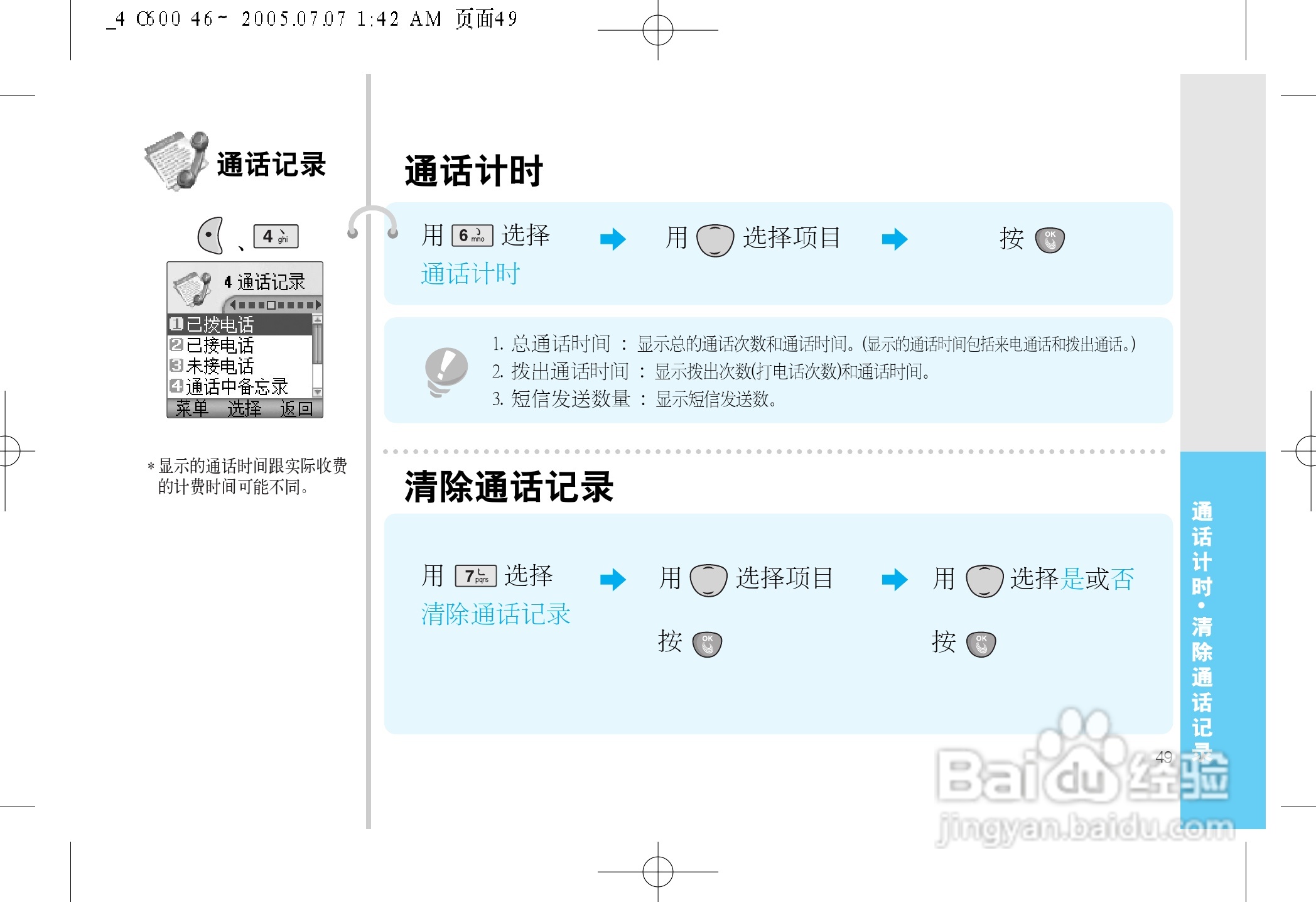Click the OK button icon in 通话计时 section
This screenshot has width=1316, height=902.
1049,240
